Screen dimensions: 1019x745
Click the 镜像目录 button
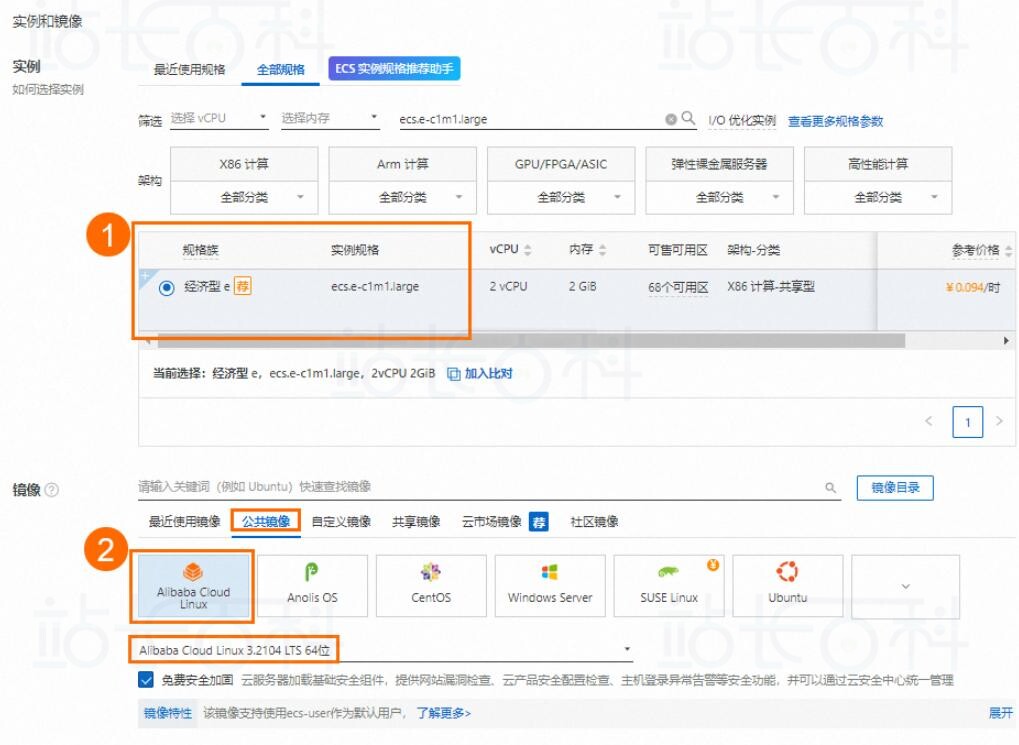895,488
